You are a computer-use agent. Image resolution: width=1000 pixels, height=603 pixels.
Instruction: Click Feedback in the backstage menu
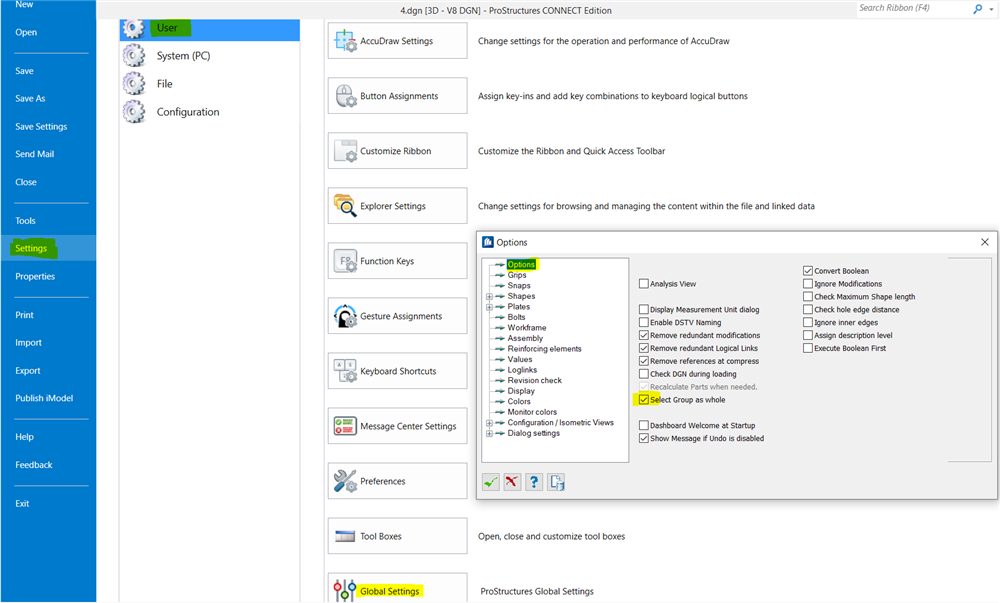coord(34,465)
